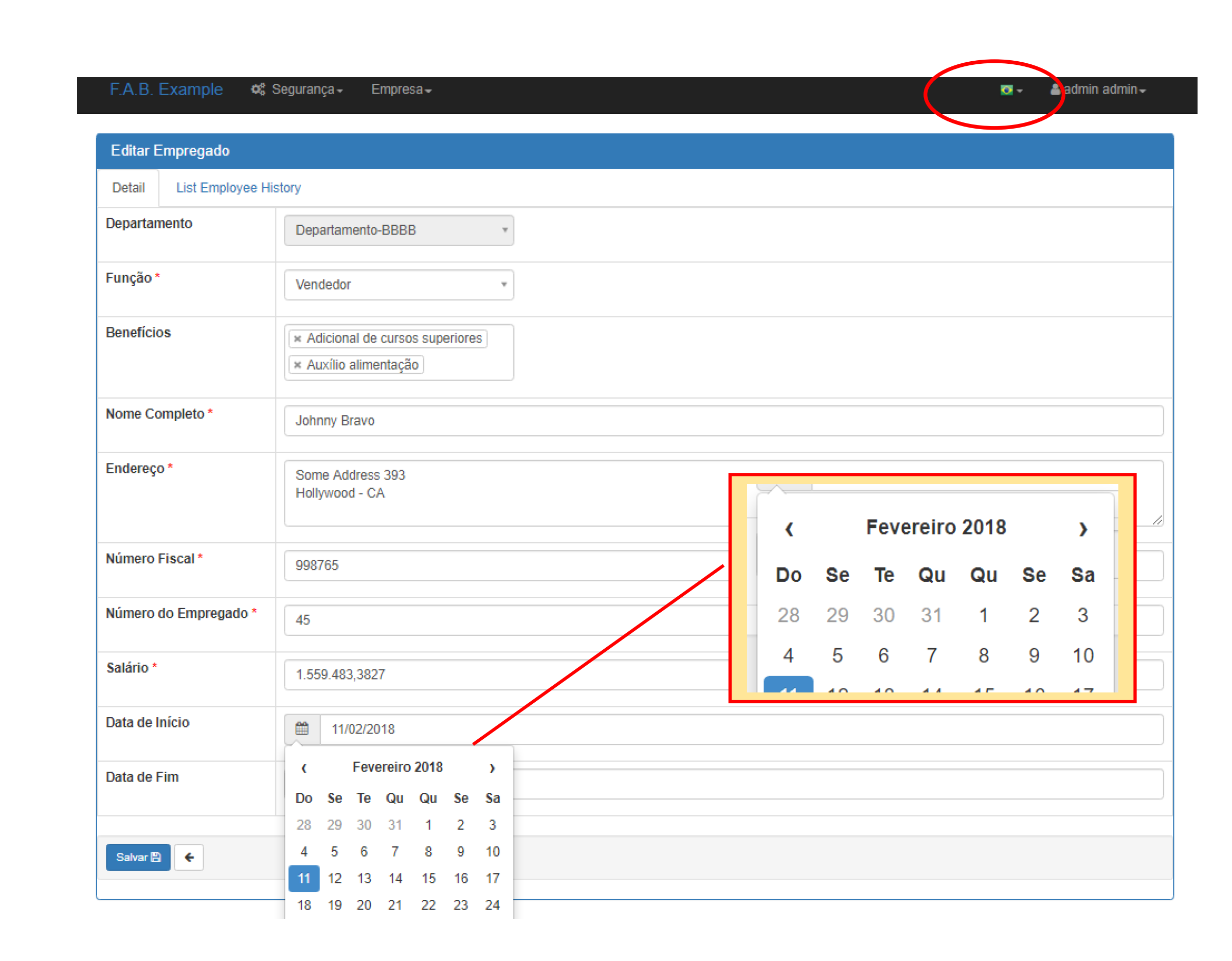Click the back arrow button beside Salvar
1232x961 pixels.
coord(188,857)
